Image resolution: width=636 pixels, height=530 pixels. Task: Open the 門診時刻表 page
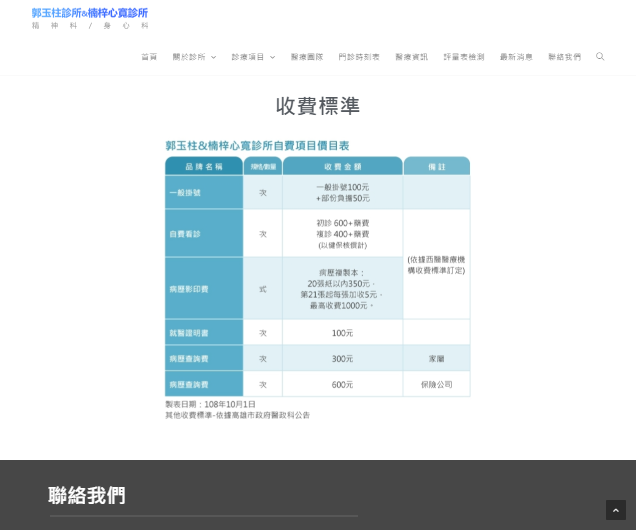tap(359, 57)
